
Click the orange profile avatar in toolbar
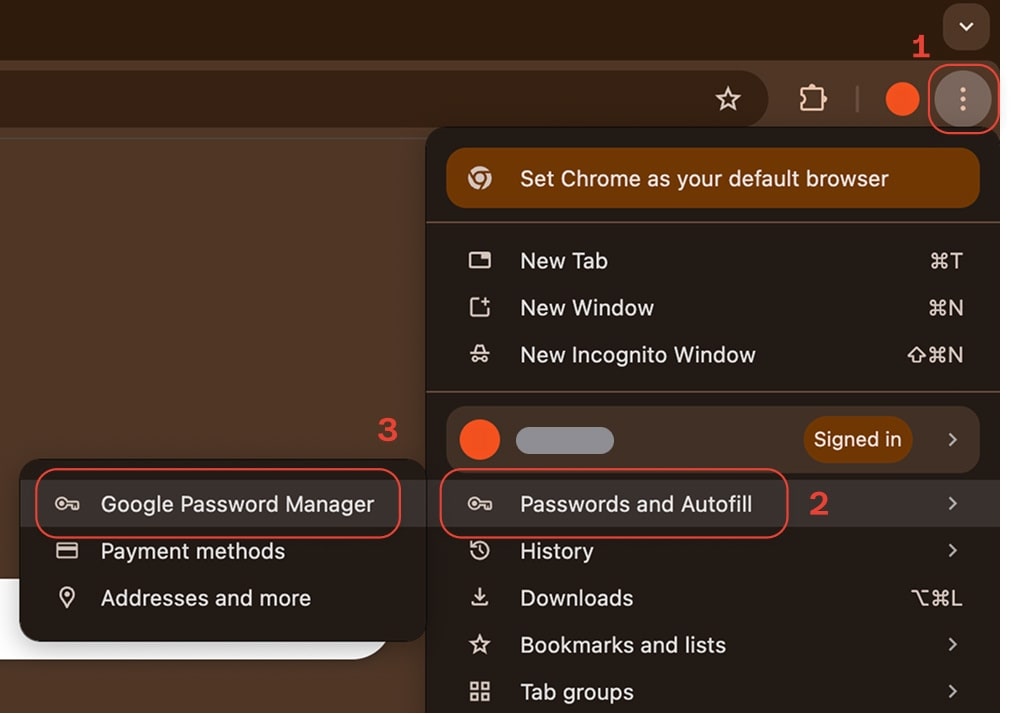pos(902,99)
